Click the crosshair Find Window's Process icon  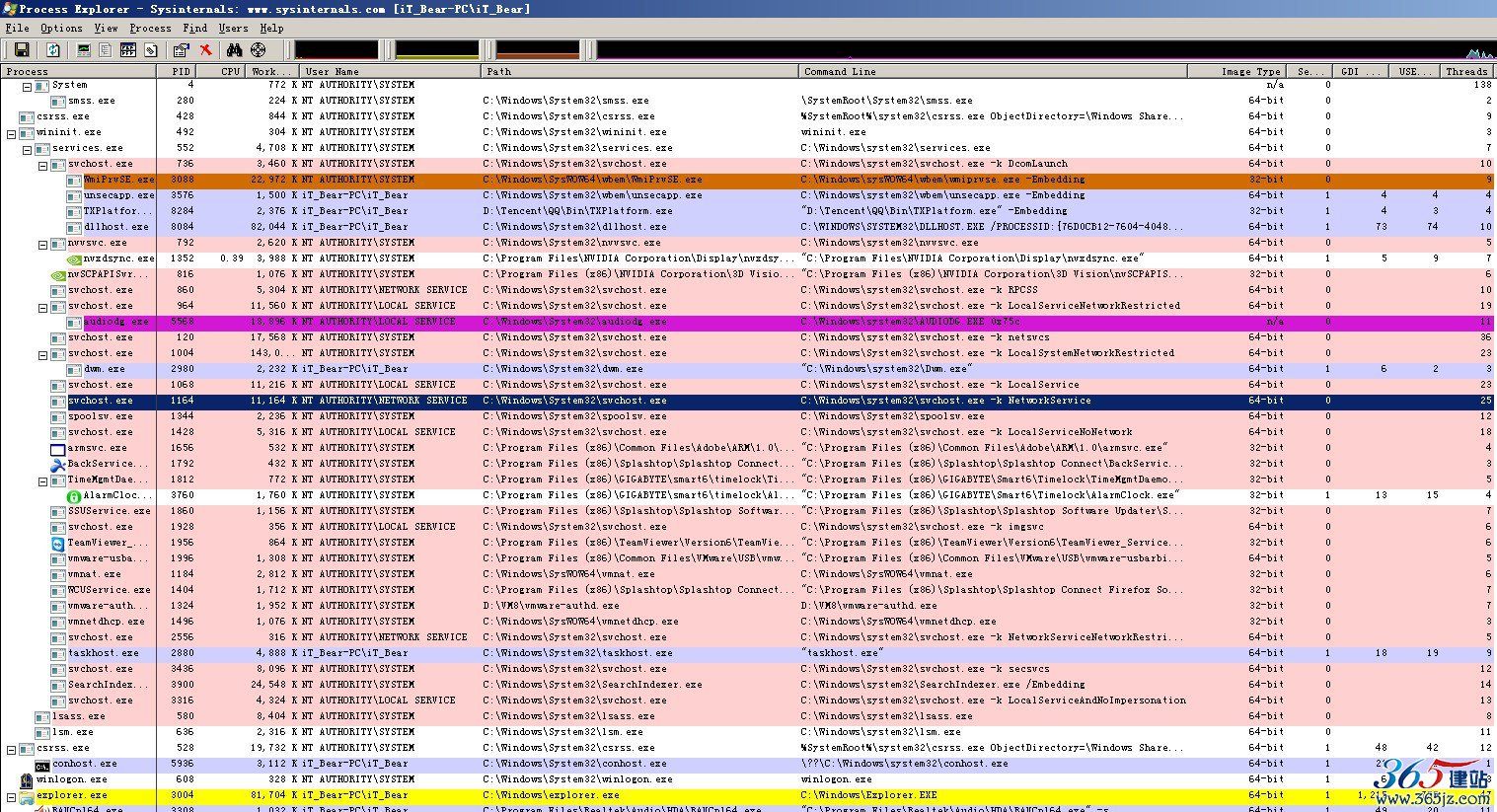258,49
